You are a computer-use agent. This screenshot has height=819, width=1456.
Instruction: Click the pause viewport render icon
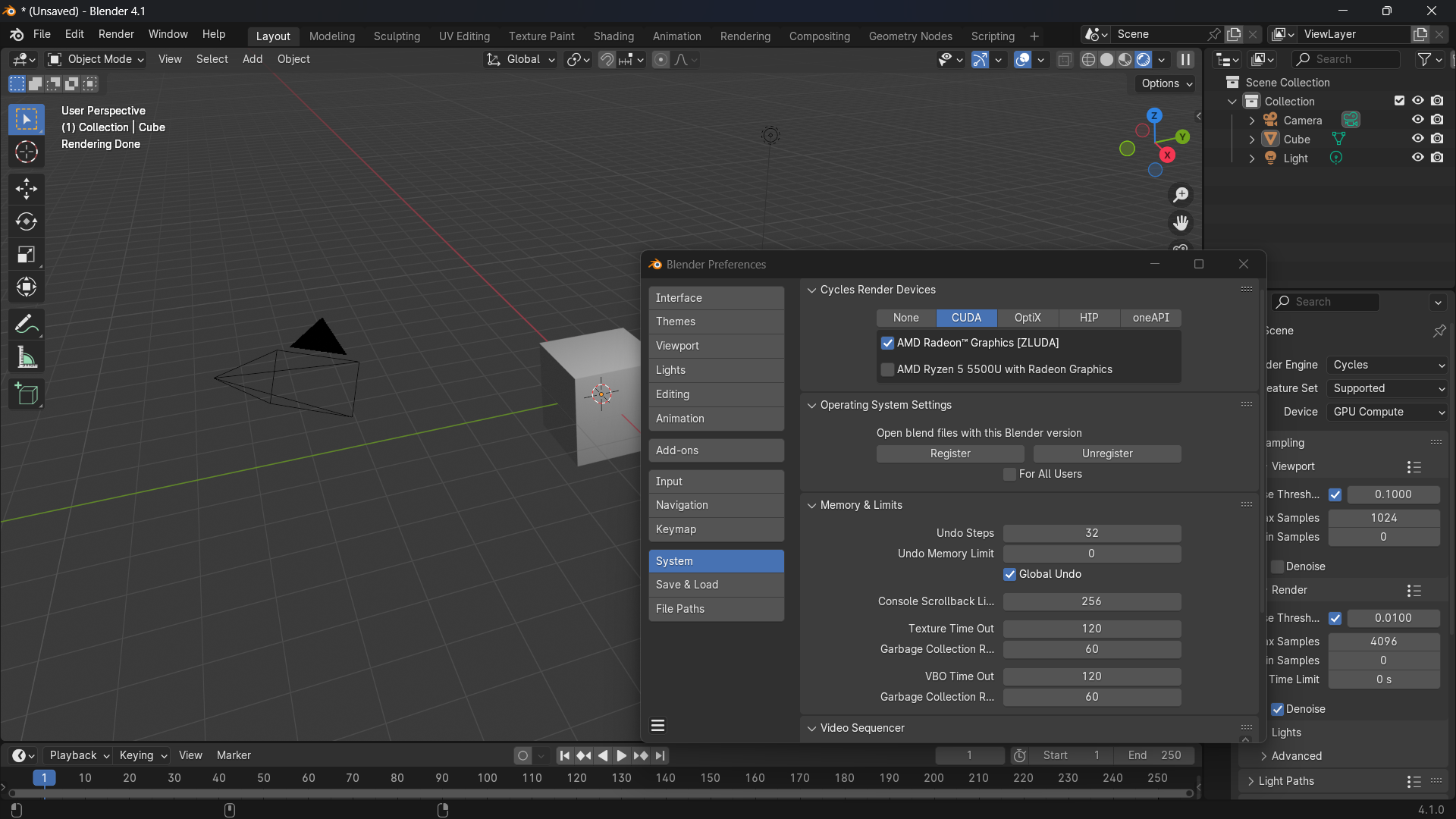click(x=1185, y=60)
